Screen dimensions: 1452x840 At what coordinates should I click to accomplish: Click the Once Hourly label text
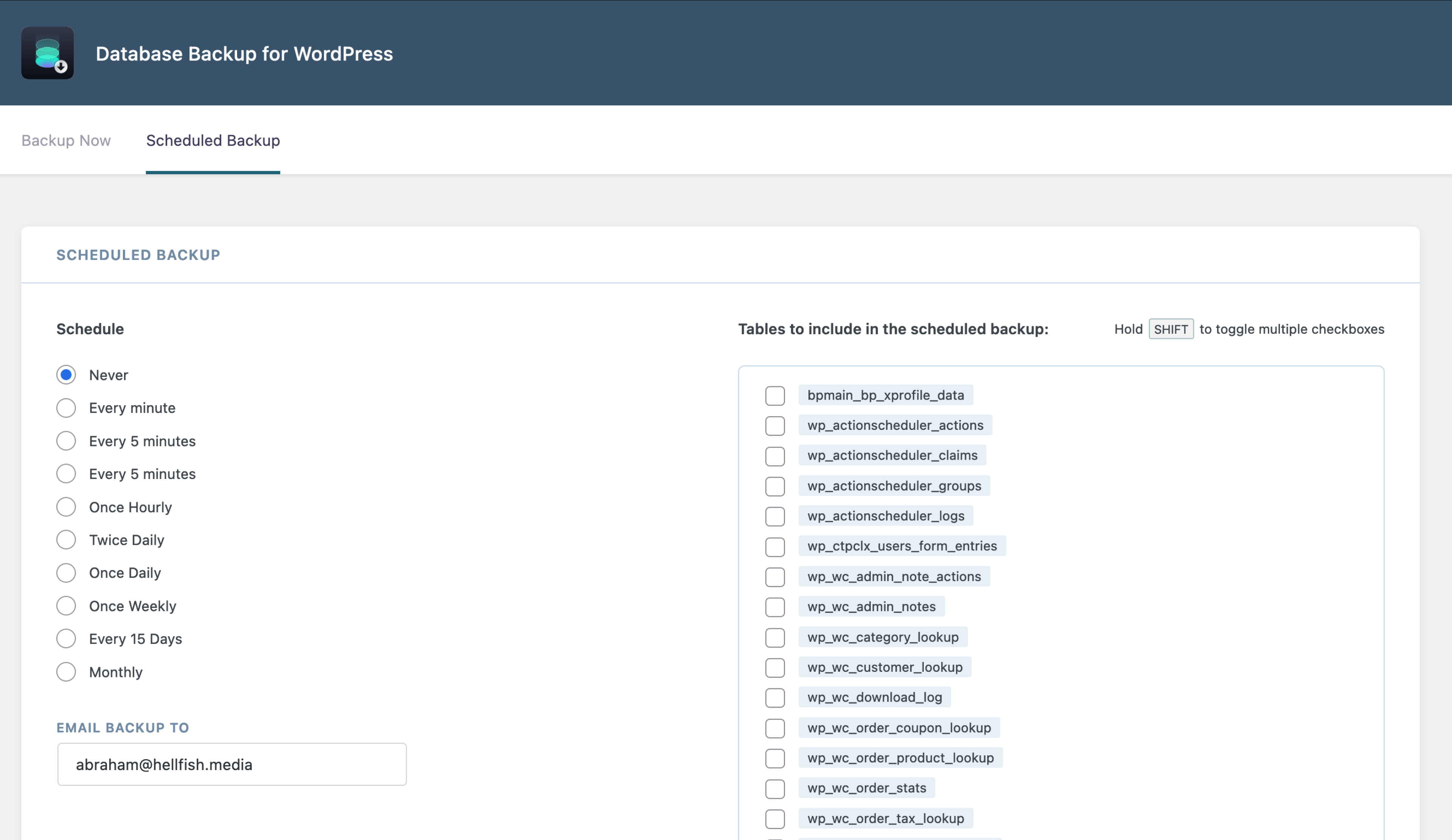click(x=130, y=507)
